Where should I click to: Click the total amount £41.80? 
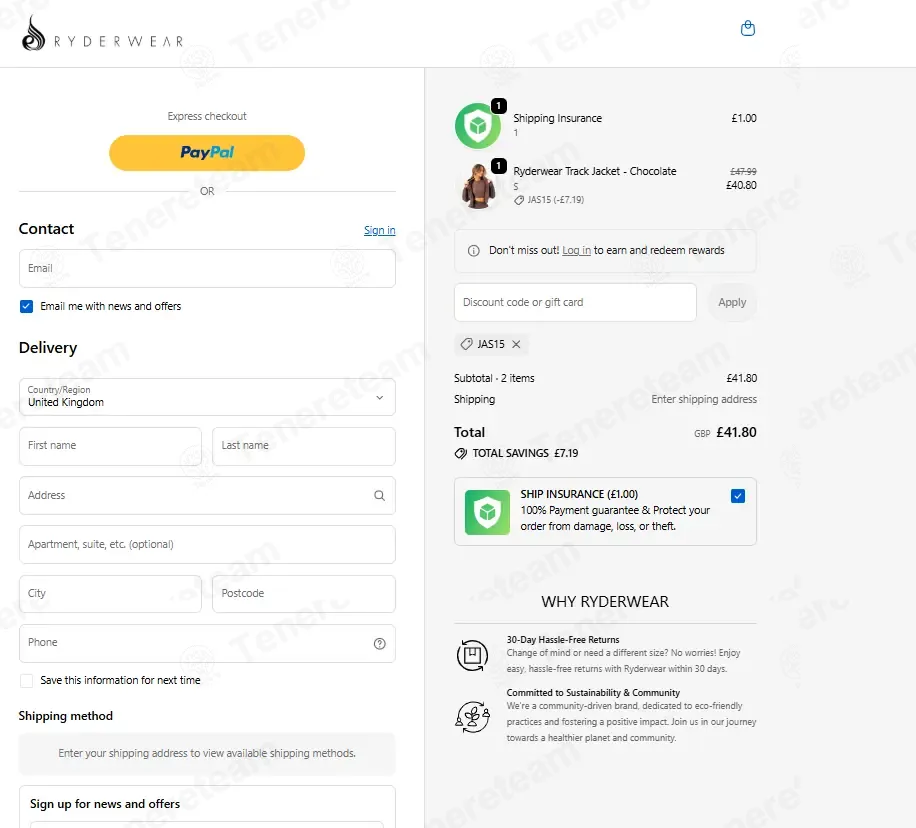point(736,432)
